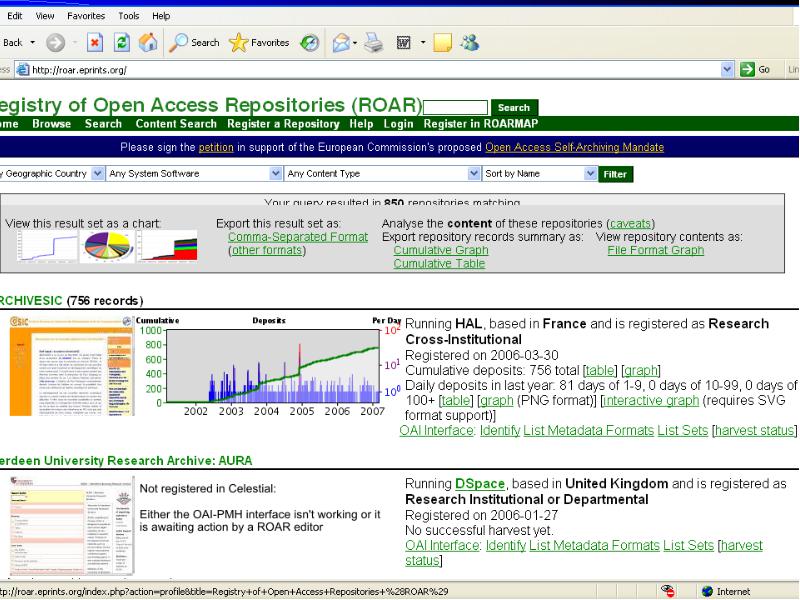Open the petition link in the blue banner
Screen dimensions: 800x600
[x=216, y=147]
